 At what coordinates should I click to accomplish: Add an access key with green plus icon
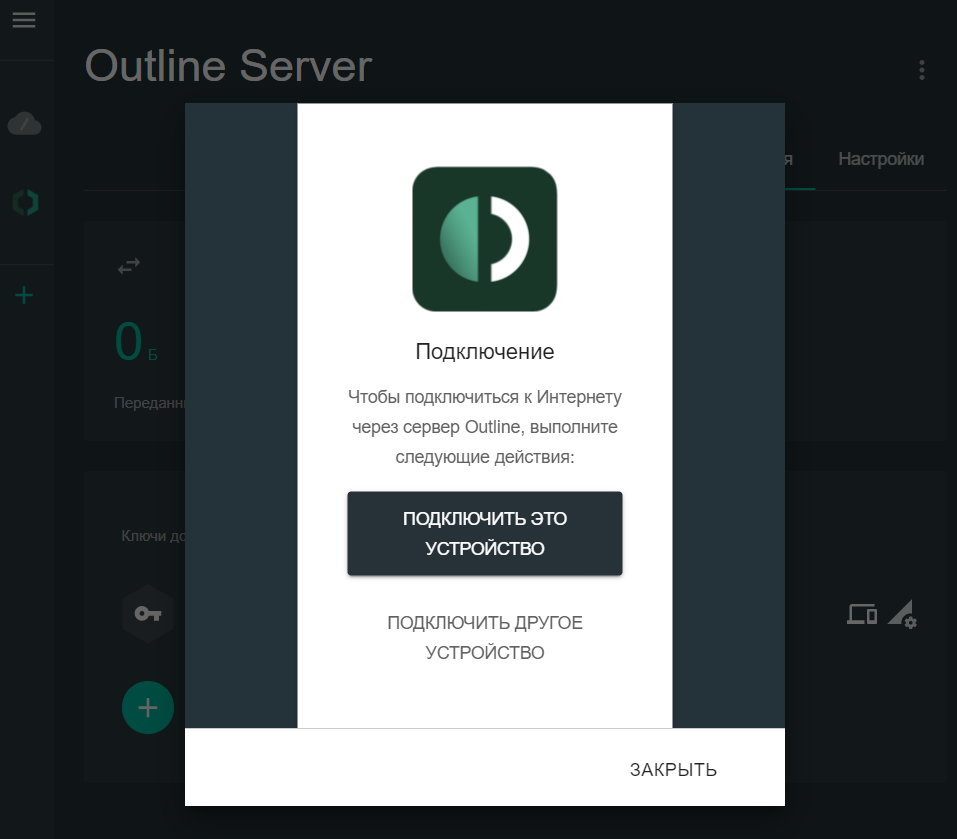click(148, 707)
